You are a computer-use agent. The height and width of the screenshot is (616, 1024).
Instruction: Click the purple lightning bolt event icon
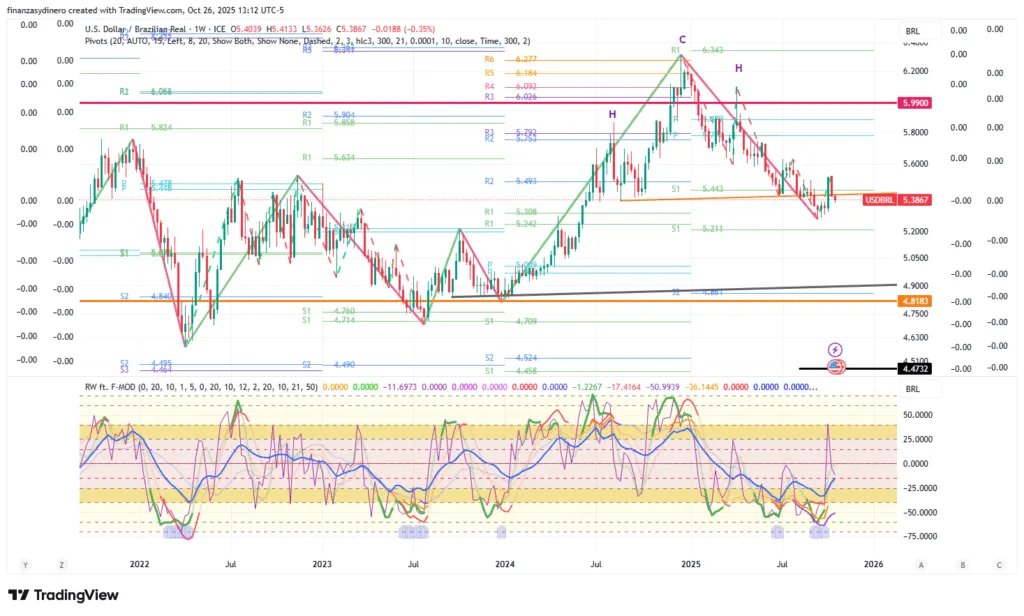(x=835, y=349)
